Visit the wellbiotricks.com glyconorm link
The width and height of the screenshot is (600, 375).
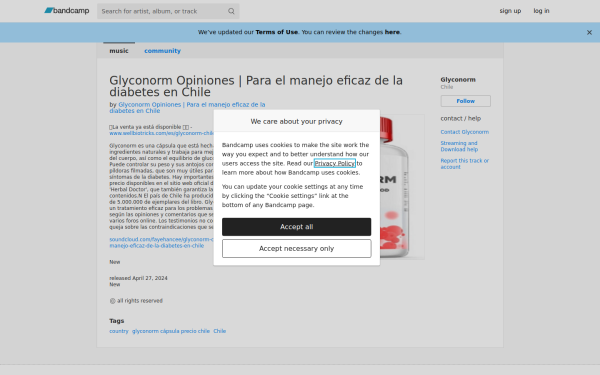(161, 133)
